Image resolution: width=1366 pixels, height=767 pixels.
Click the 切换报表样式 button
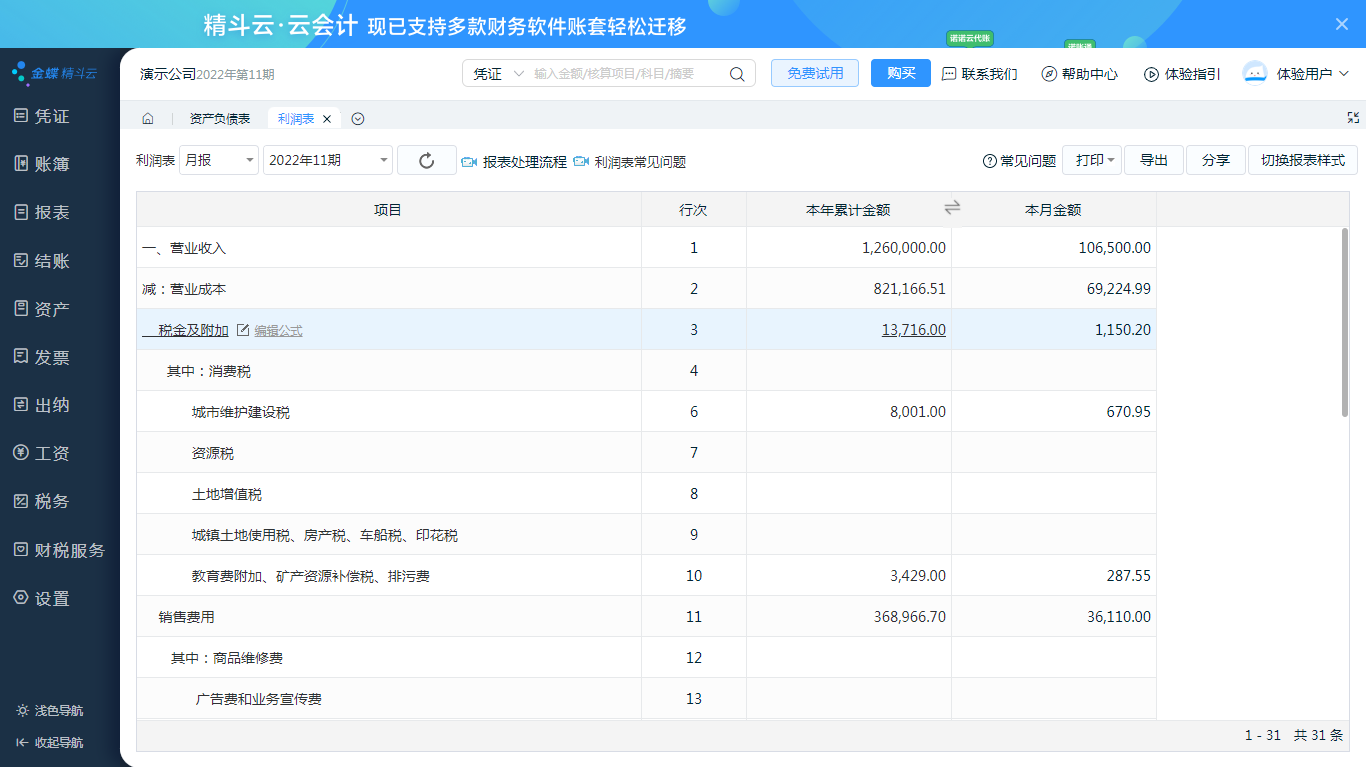click(x=1302, y=161)
